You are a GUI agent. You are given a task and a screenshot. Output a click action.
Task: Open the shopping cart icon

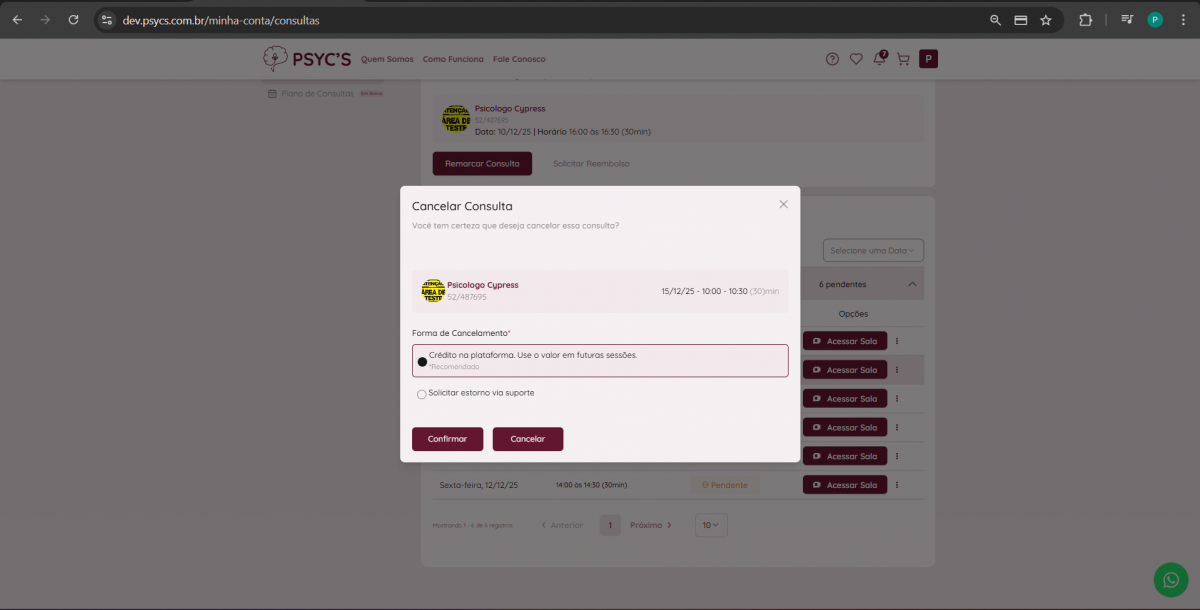[x=903, y=59]
